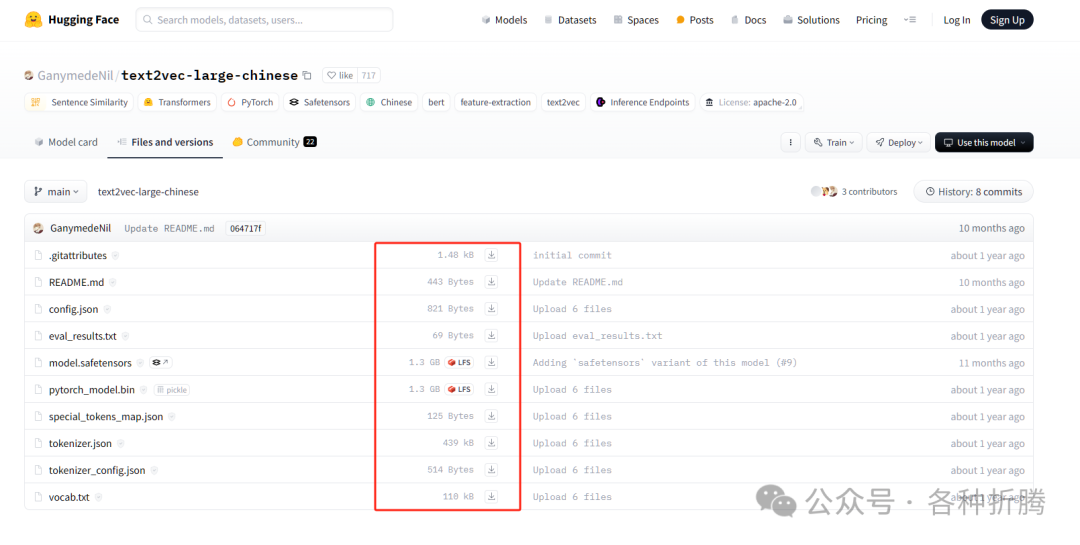Expand the Deploy dropdown
Screen dimensions: 1080x545
pyautogui.click(x=898, y=143)
